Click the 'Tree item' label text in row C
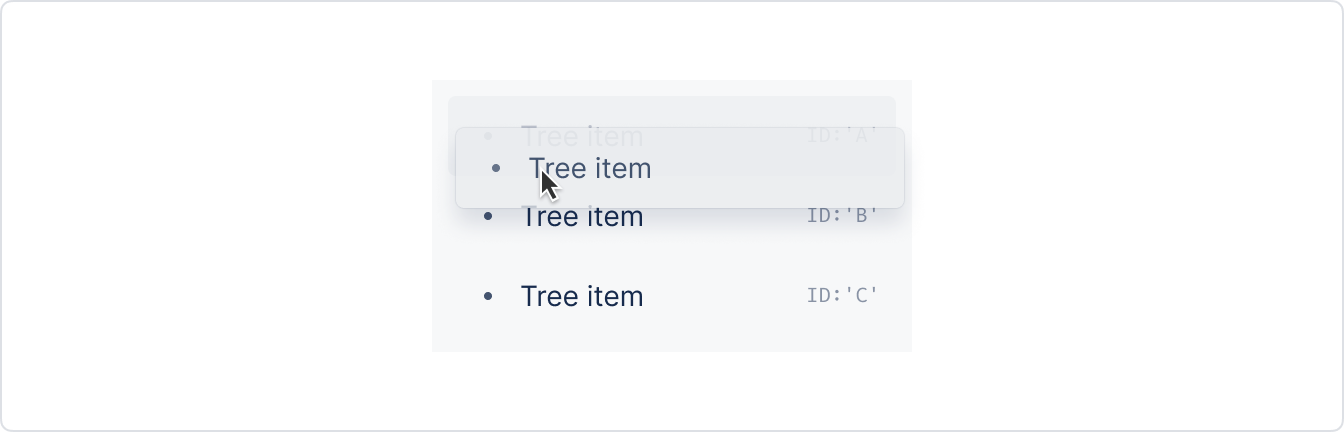The width and height of the screenshot is (1344, 432). coord(582,296)
